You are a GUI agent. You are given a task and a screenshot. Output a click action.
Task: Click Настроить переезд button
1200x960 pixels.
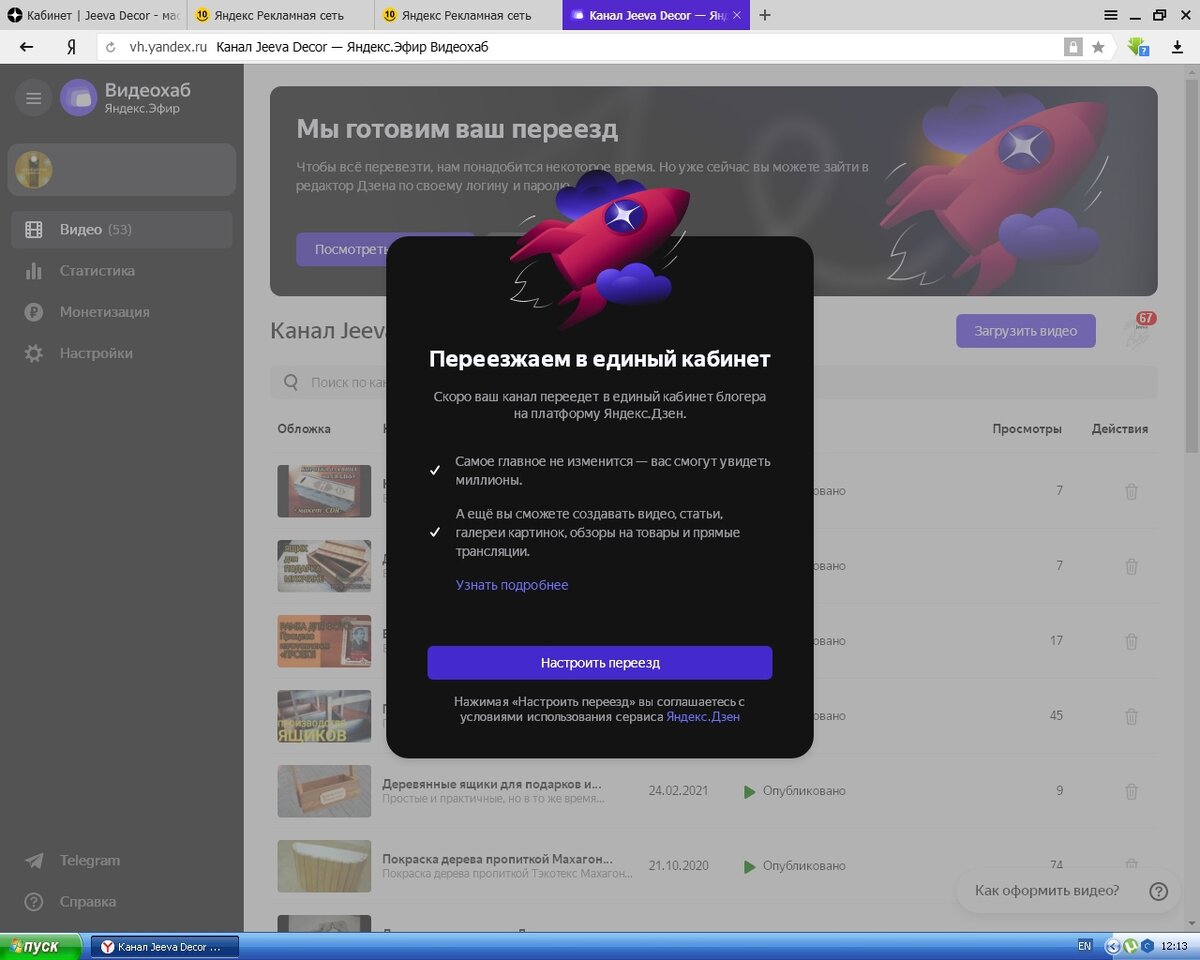pos(600,663)
